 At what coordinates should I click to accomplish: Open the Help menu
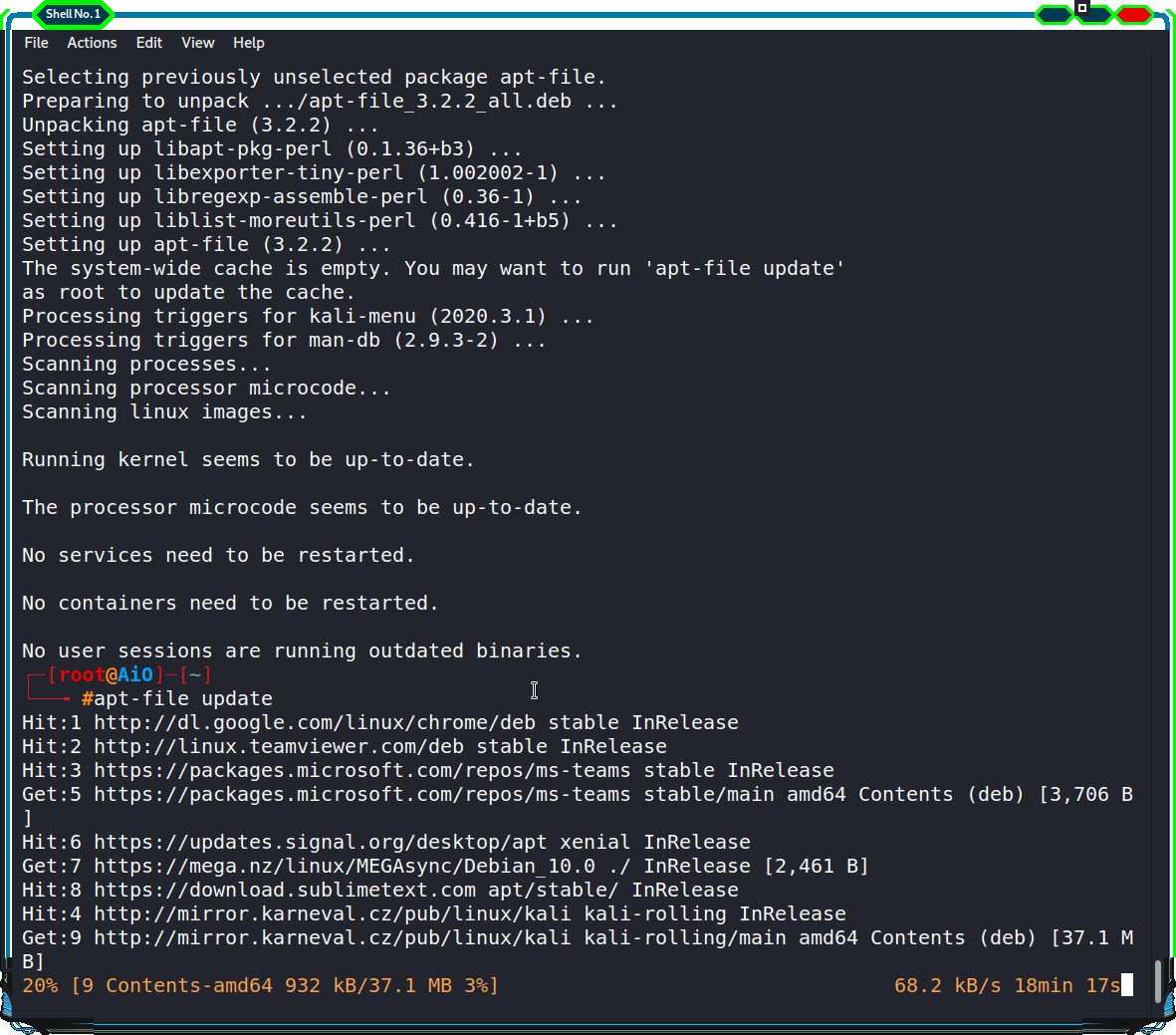pyautogui.click(x=249, y=43)
